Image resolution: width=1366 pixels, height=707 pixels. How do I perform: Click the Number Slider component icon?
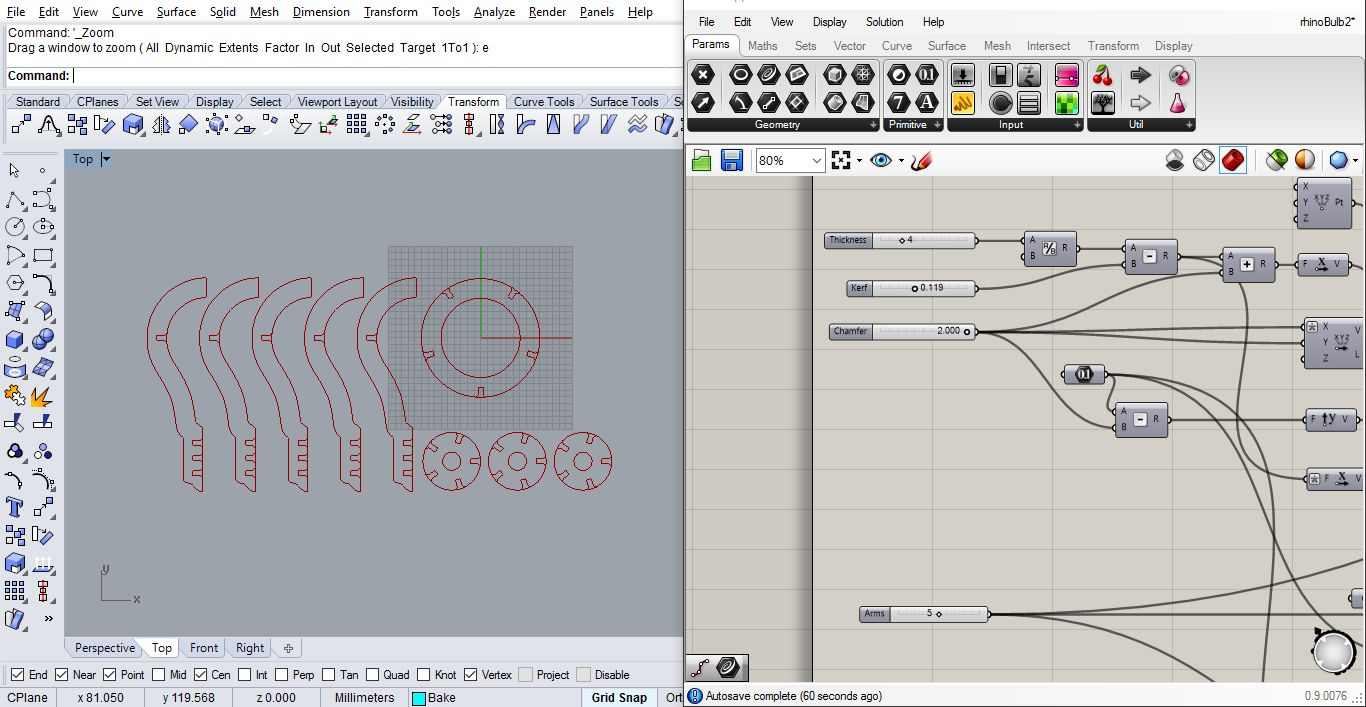coord(963,75)
